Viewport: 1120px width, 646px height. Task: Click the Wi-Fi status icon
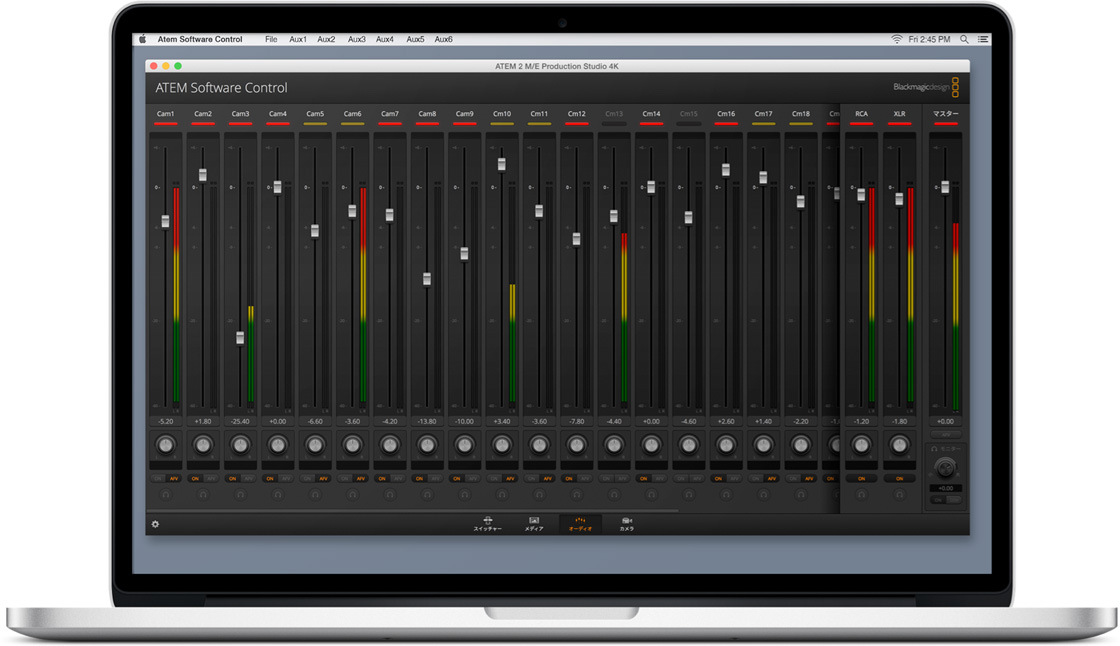click(896, 39)
